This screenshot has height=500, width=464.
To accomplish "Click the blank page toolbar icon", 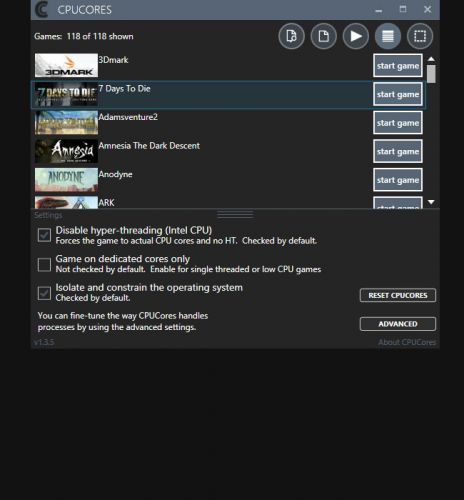I will [323, 36].
